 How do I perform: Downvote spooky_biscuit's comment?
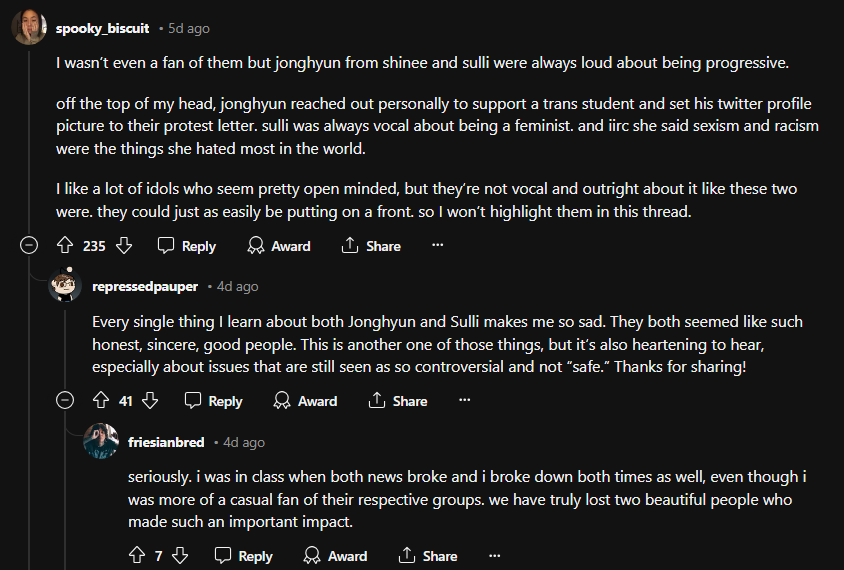coord(124,246)
